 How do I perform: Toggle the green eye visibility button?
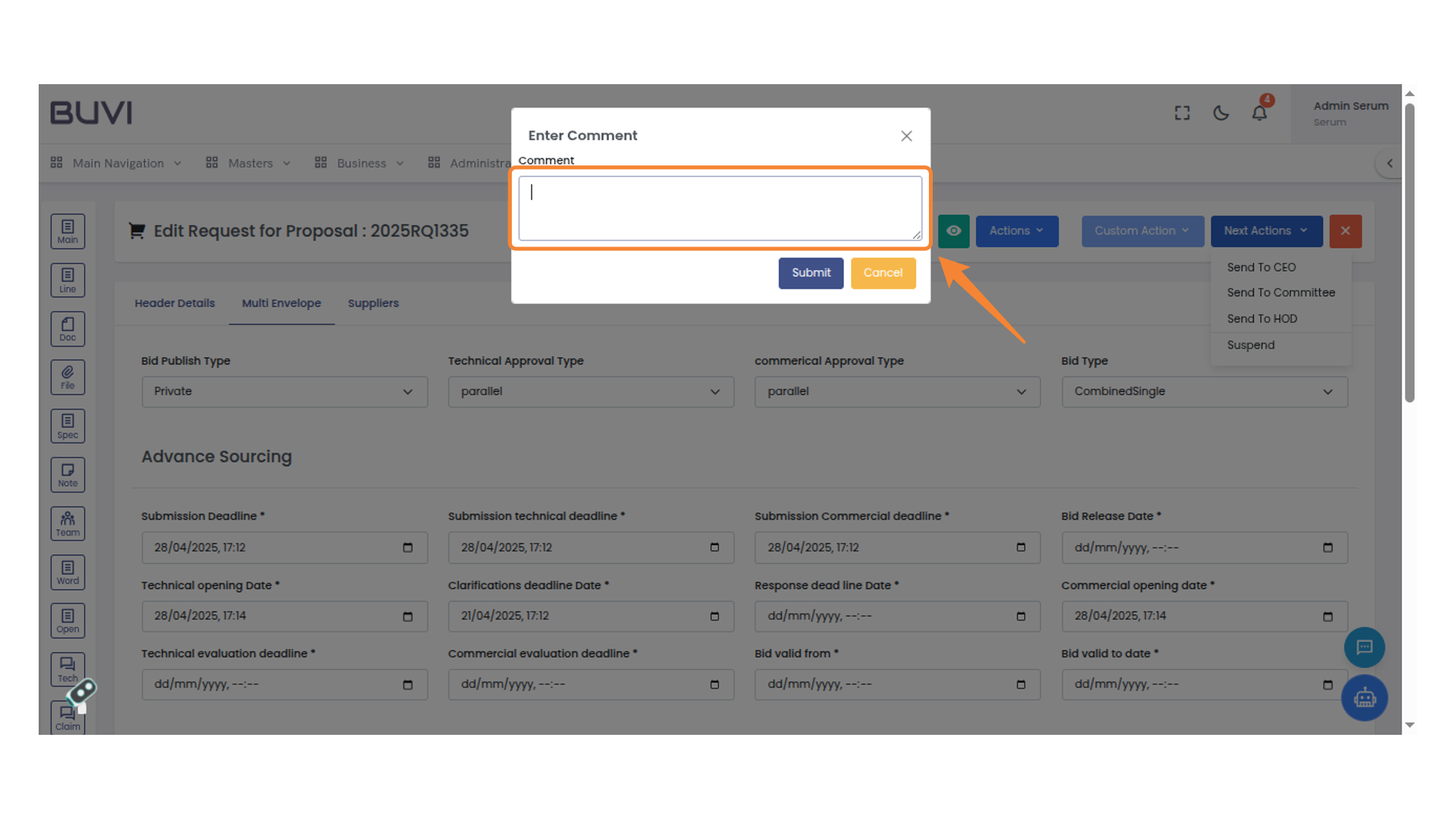pyautogui.click(x=953, y=231)
